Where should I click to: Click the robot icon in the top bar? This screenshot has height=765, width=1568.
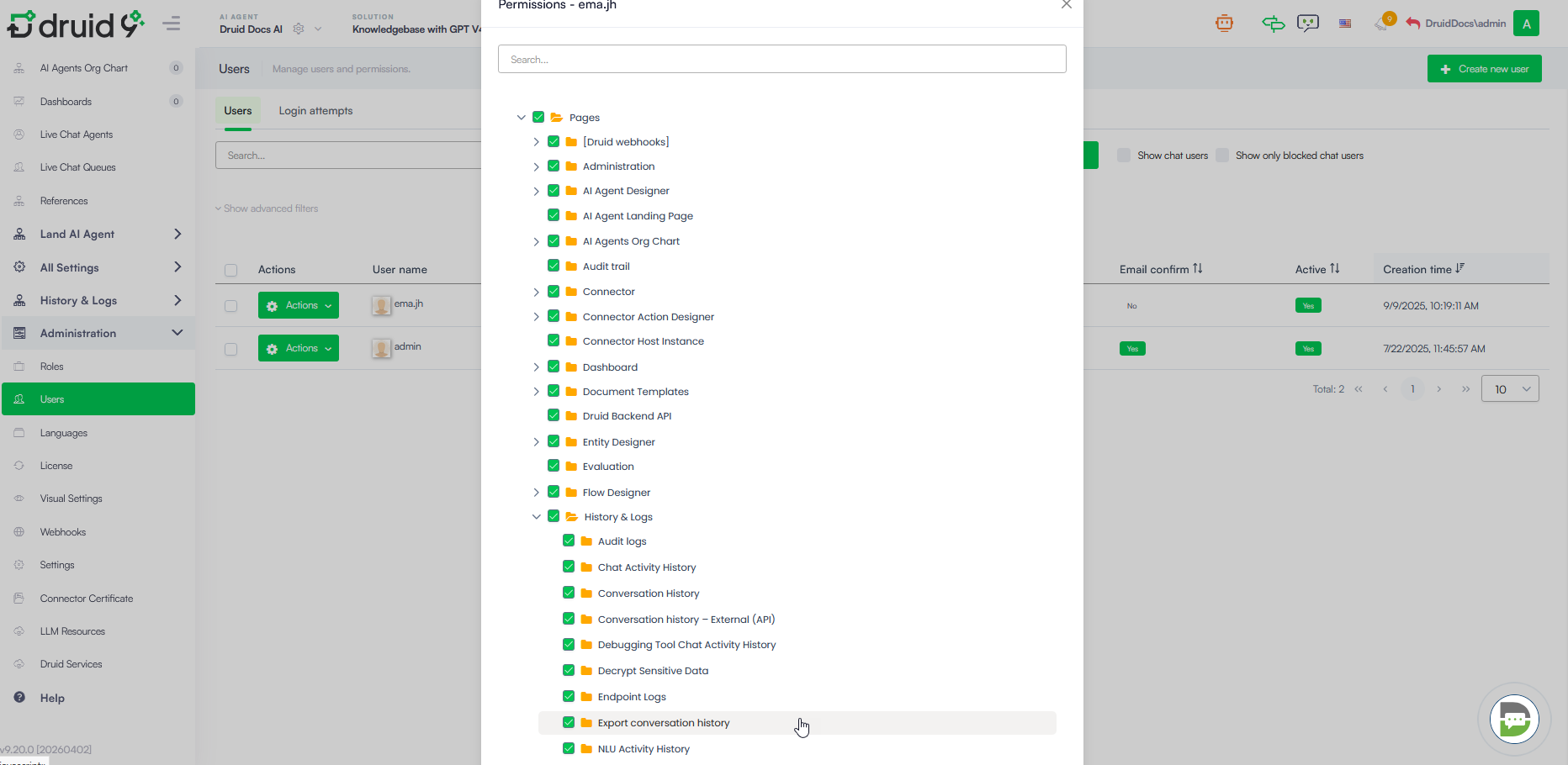pyautogui.click(x=1224, y=24)
